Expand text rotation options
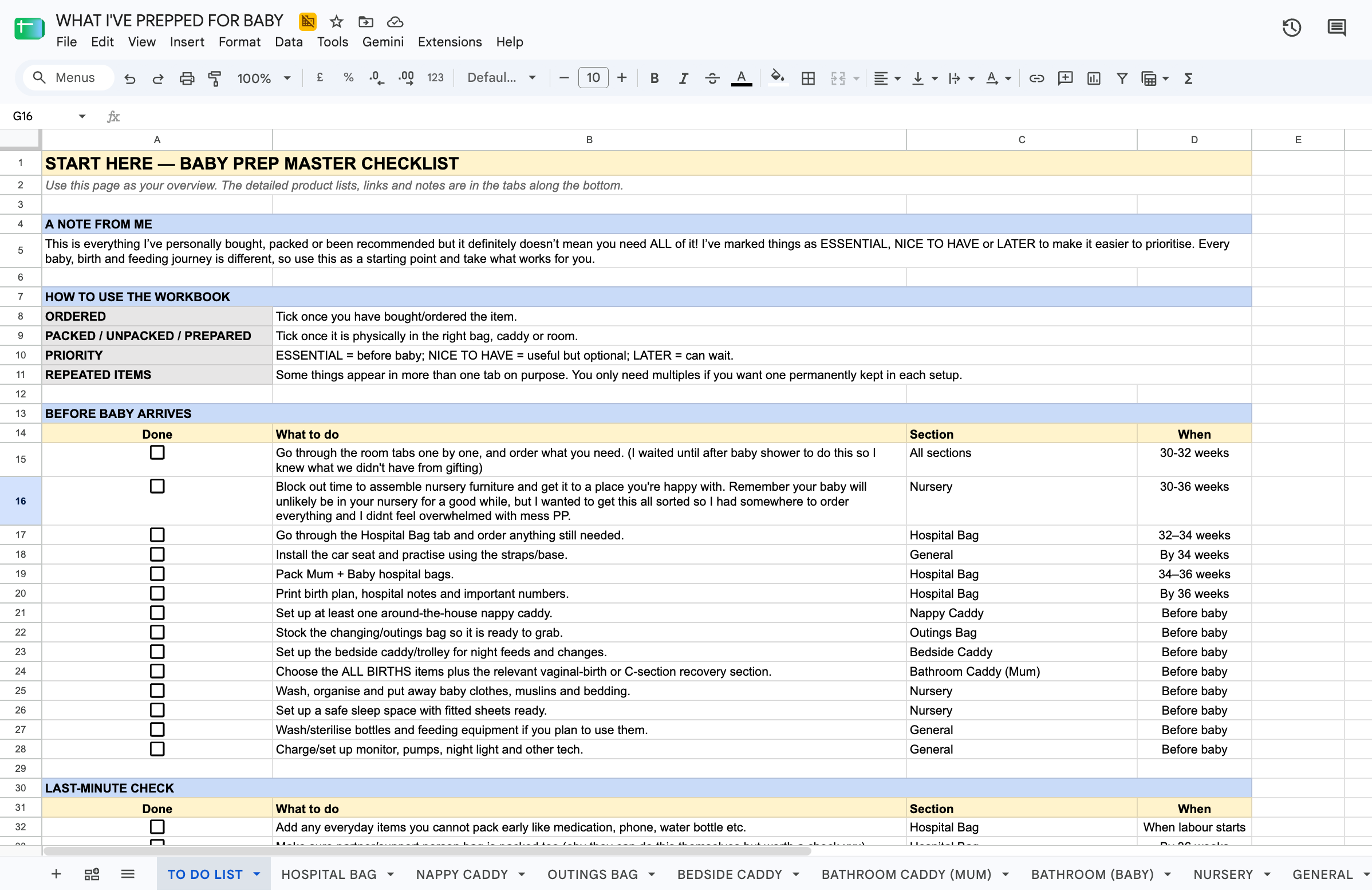Screen dimensions: 1372x891 point(1008,78)
